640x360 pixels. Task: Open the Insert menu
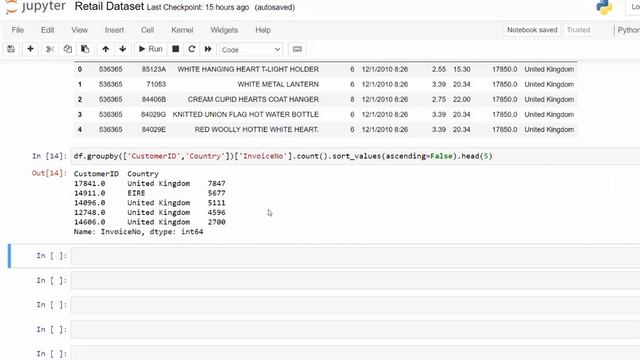point(114,30)
